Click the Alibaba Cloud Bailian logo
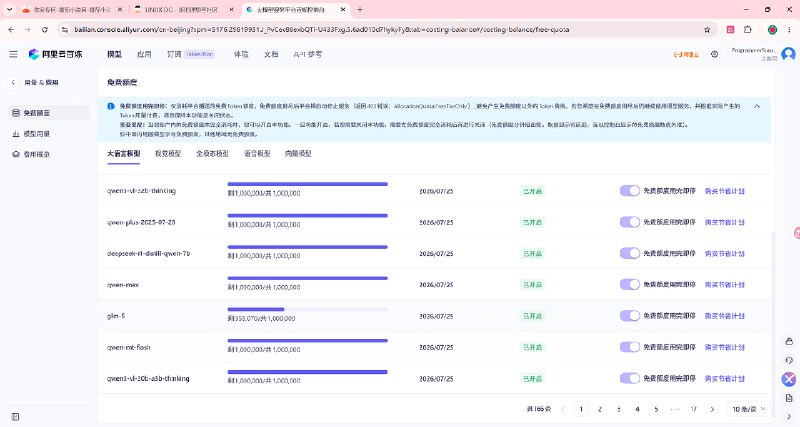The width and height of the screenshot is (800, 427). tap(55, 54)
